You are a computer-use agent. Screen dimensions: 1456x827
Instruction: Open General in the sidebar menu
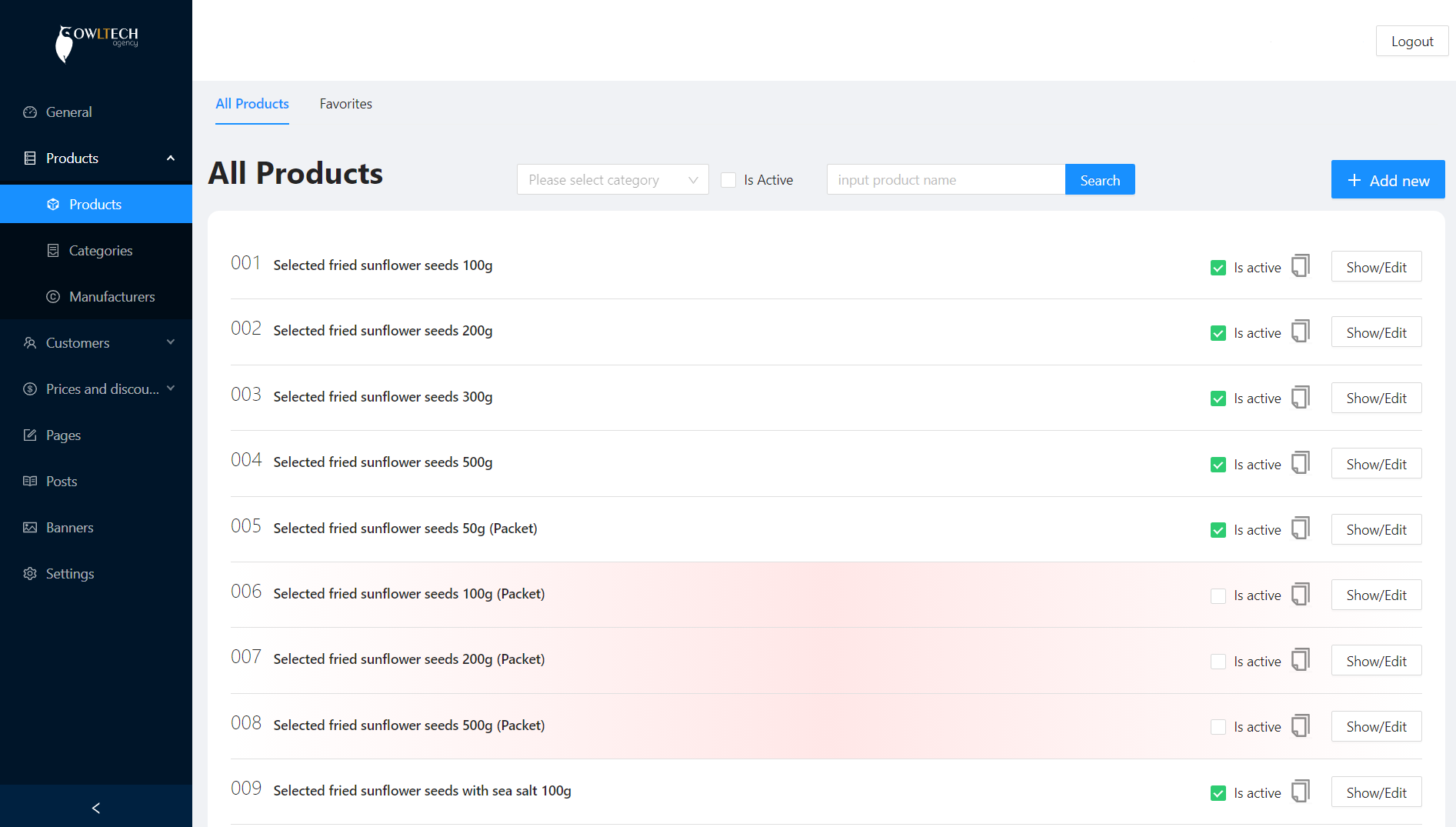pyautogui.click(x=96, y=112)
